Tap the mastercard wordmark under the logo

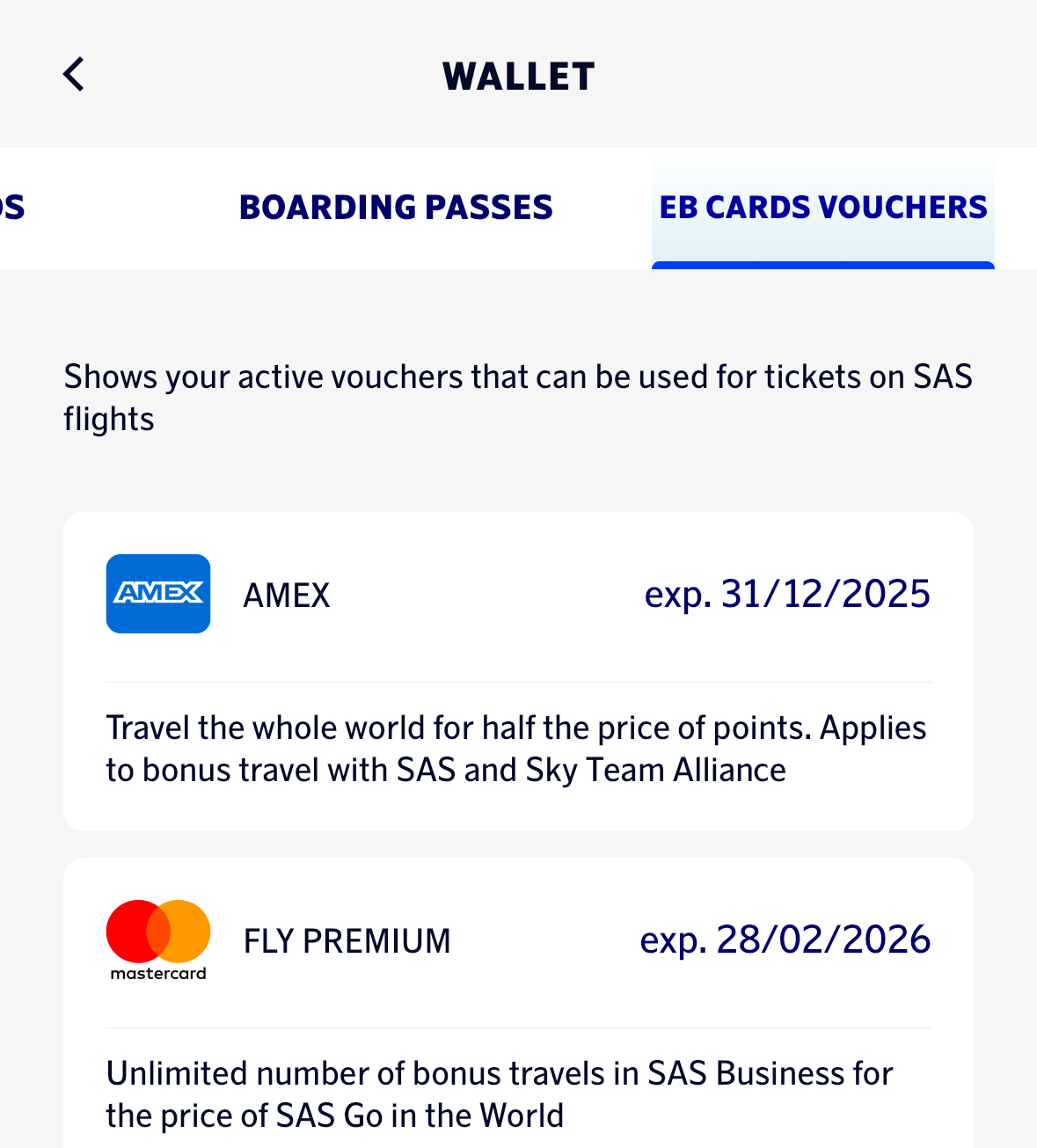[x=158, y=973]
